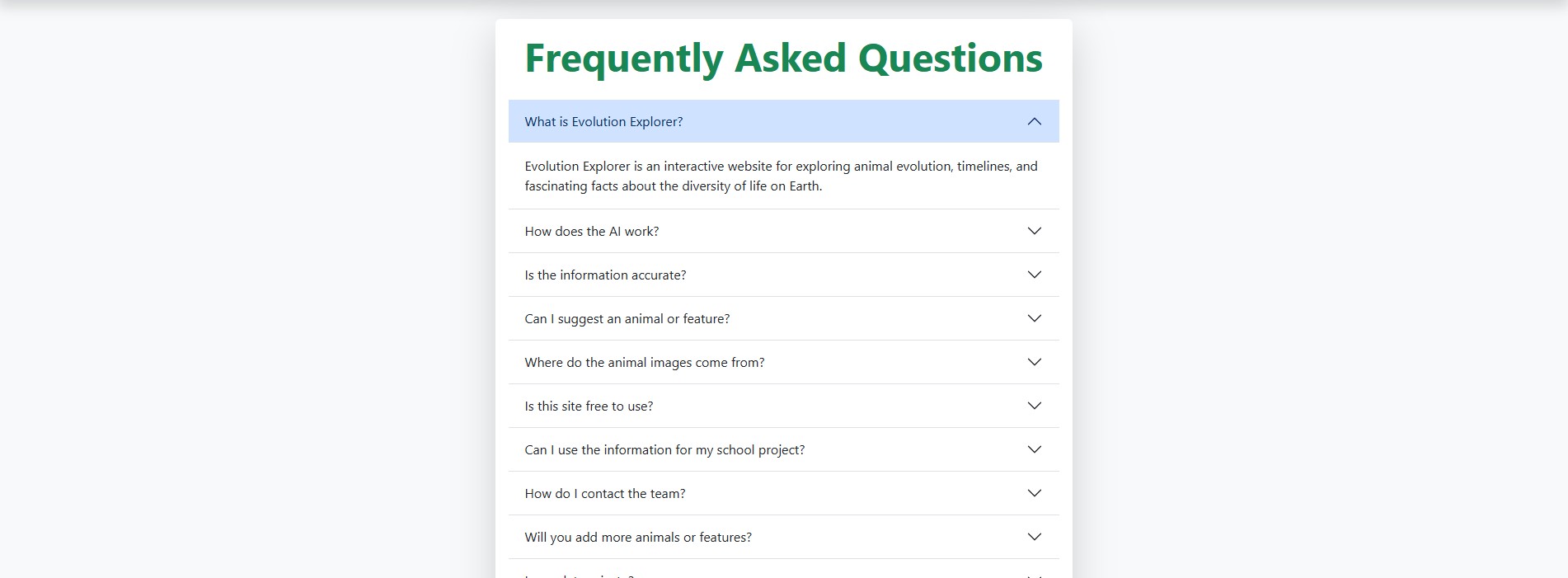The width and height of the screenshot is (1568, 578).
Task: Click the chevron for suggest animal question
Action: pos(1034,319)
